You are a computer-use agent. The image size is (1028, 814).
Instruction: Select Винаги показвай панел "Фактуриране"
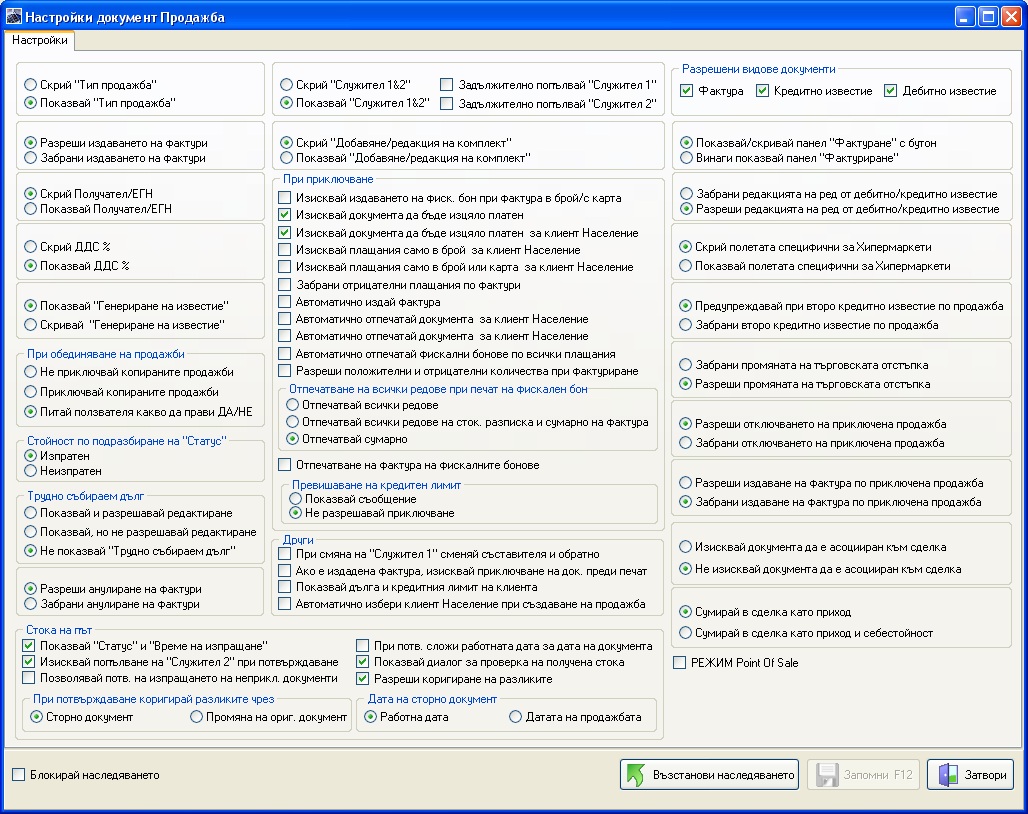(686, 158)
